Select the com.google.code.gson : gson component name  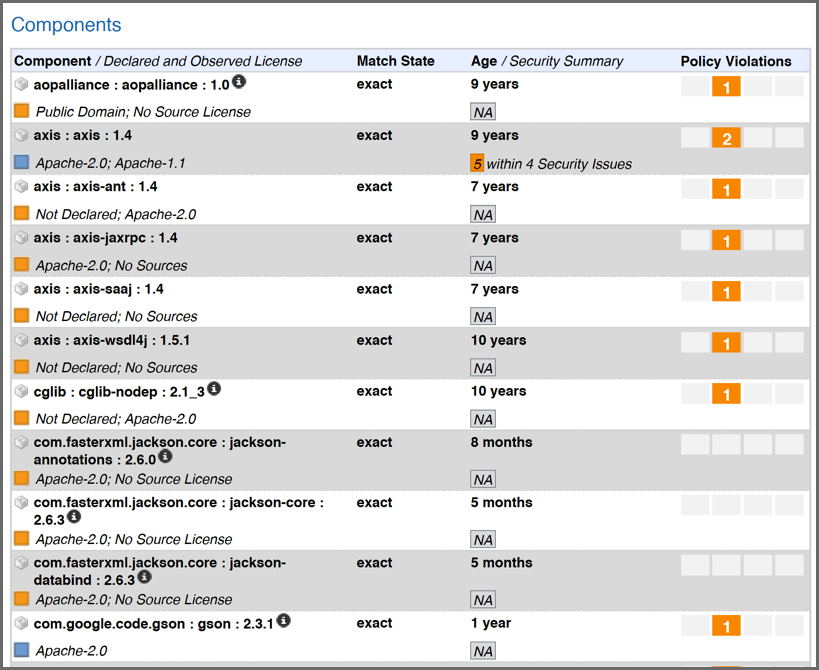(x=154, y=624)
